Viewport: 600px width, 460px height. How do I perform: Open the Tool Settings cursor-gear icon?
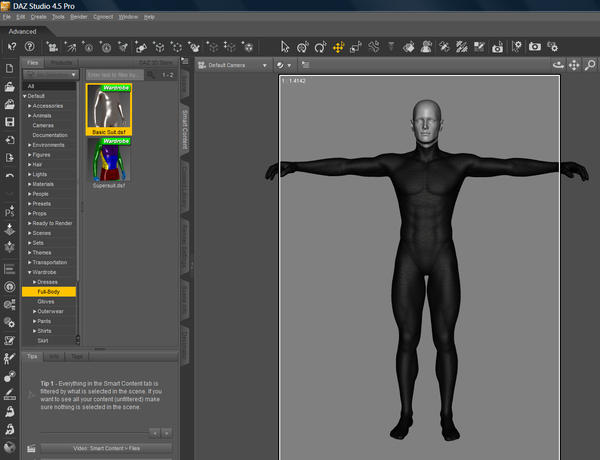(517, 47)
